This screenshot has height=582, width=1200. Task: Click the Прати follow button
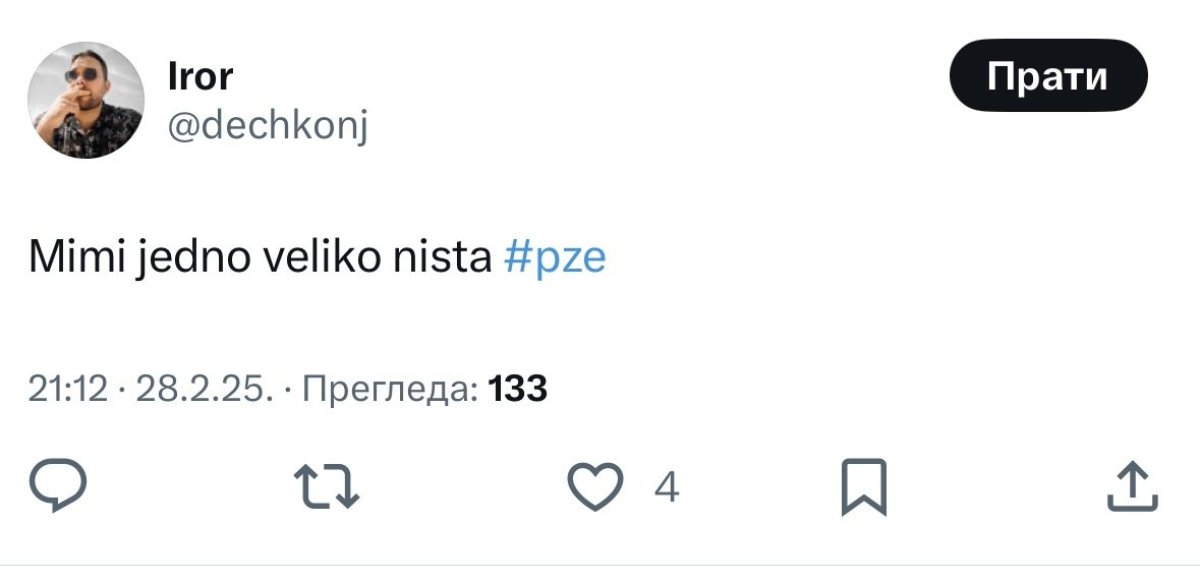click(1048, 75)
